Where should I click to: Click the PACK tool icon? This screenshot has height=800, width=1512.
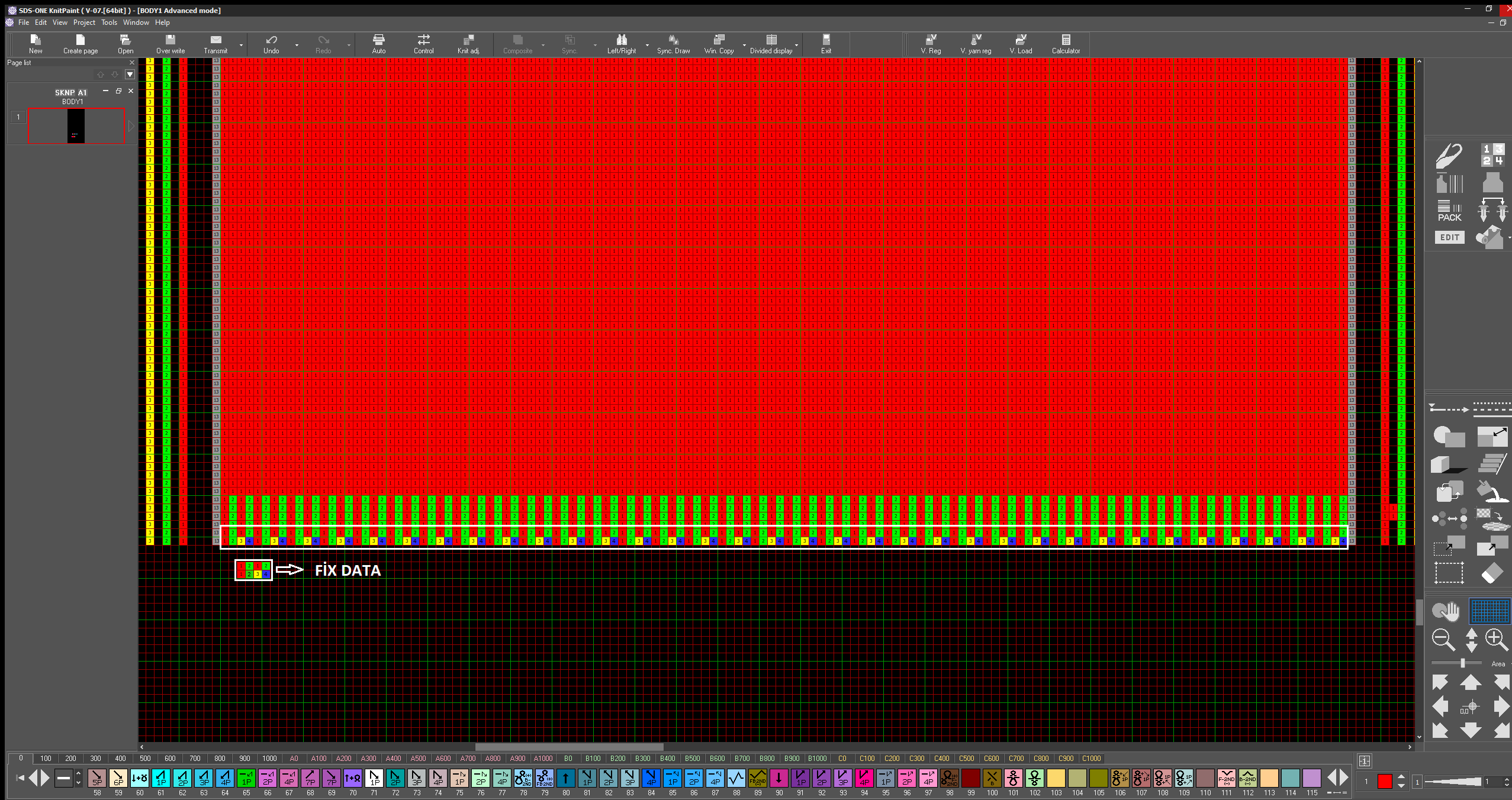[x=1449, y=211]
